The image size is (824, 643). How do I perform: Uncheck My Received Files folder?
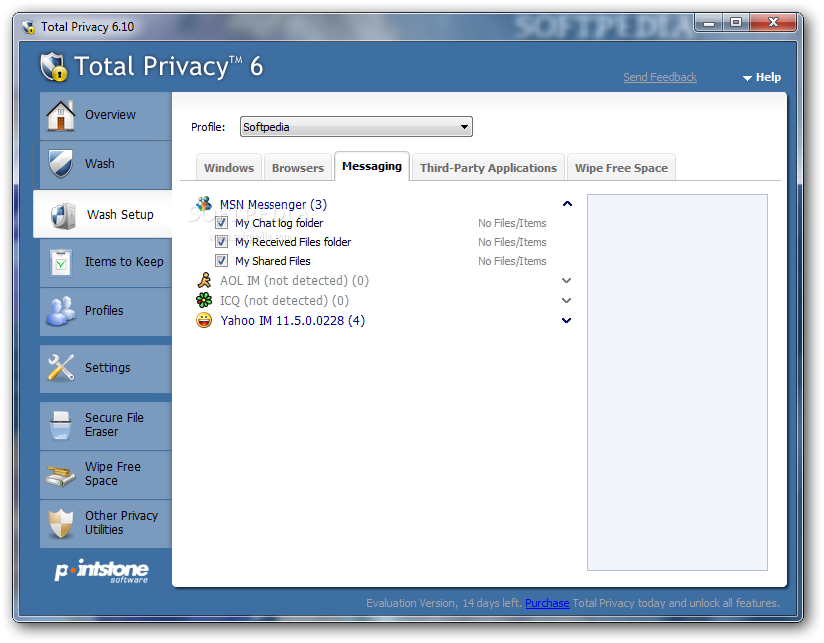point(221,242)
